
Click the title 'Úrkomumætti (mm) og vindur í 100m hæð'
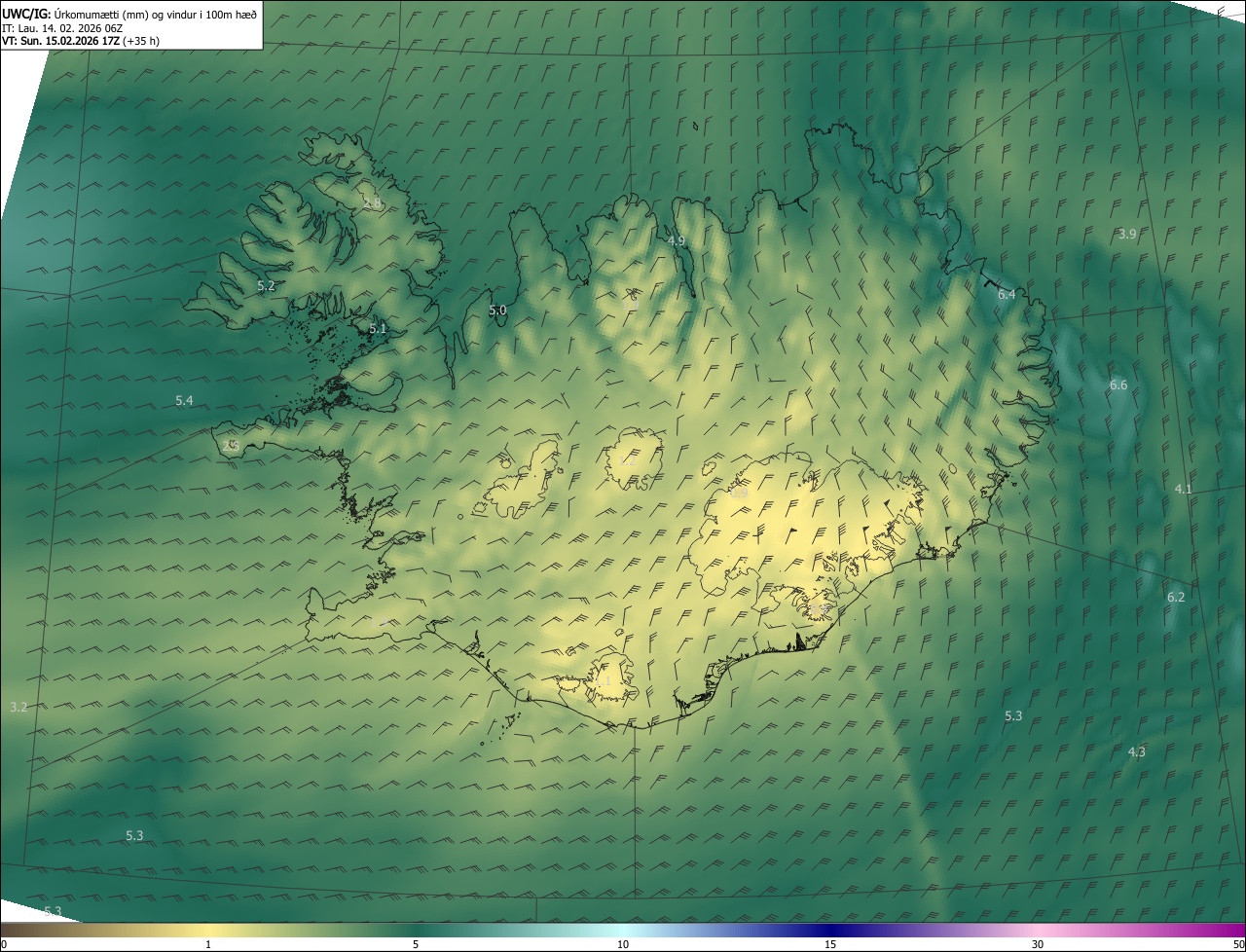[156, 14]
